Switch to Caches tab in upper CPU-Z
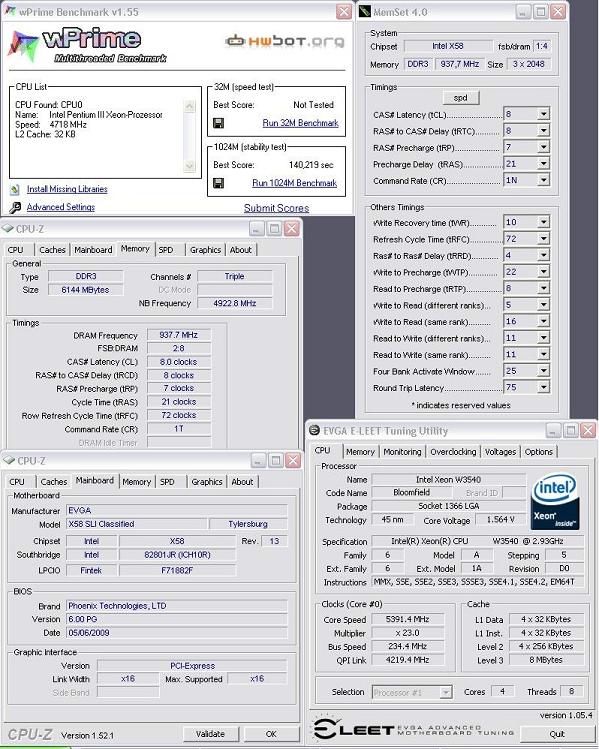 (52, 250)
